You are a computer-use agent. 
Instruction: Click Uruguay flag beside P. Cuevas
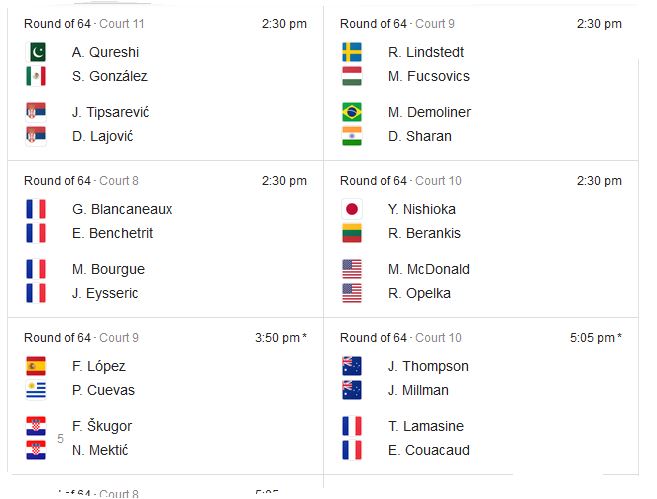coord(36,390)
